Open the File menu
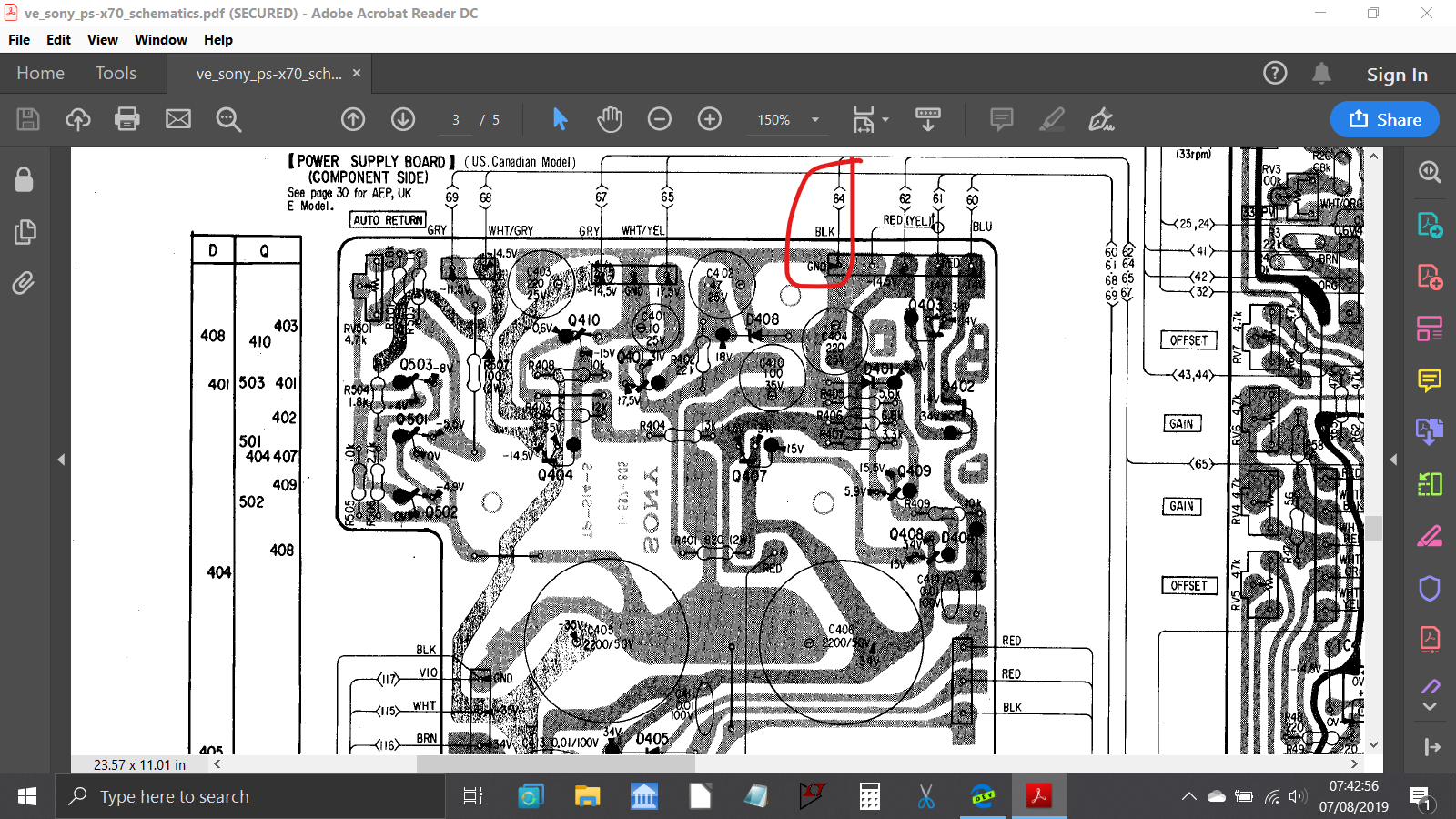This screenshot has height=819, width=1456. point(19,40)
